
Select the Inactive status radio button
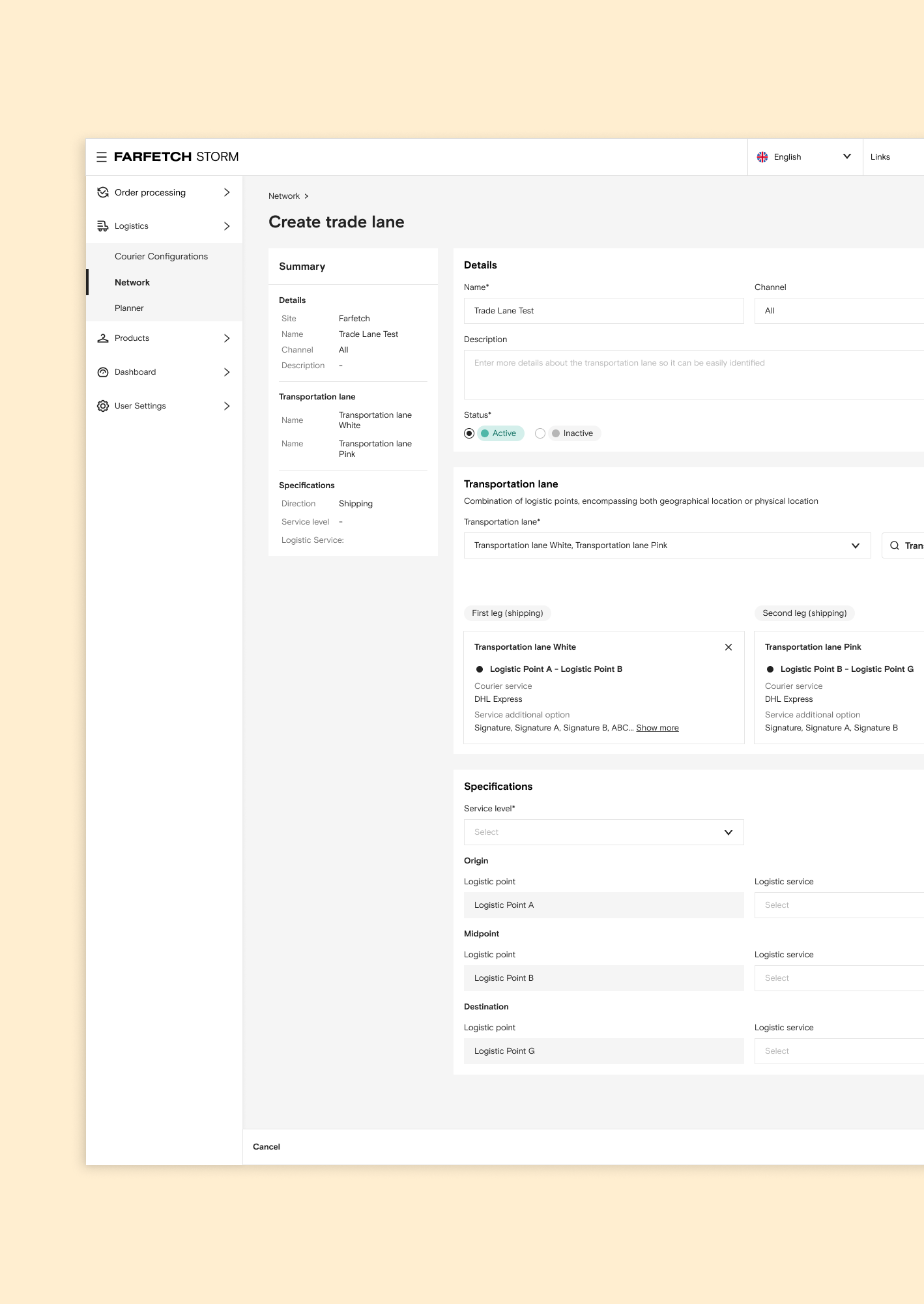click(x=540, y=433)
